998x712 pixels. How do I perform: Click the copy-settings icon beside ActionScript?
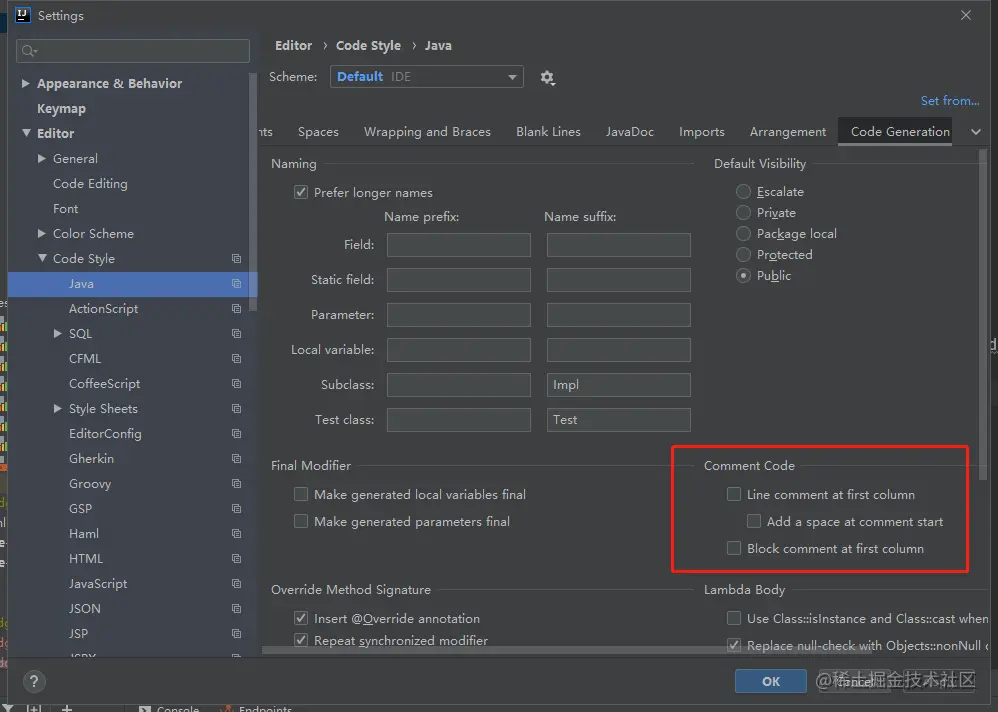coord(236,309)
